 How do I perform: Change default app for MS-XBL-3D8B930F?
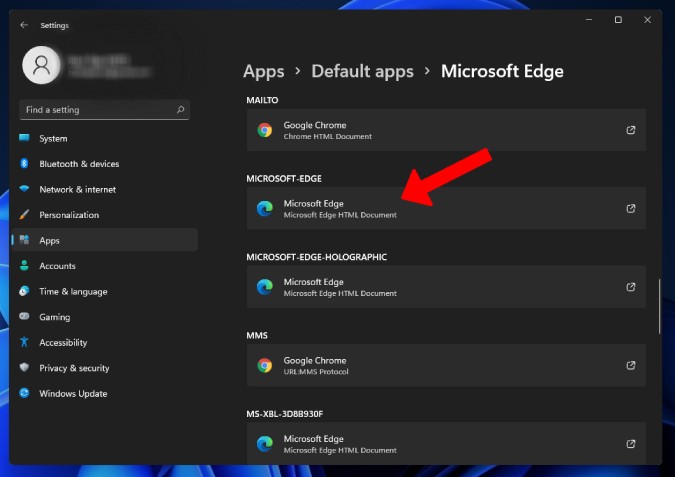coord(445,443)
